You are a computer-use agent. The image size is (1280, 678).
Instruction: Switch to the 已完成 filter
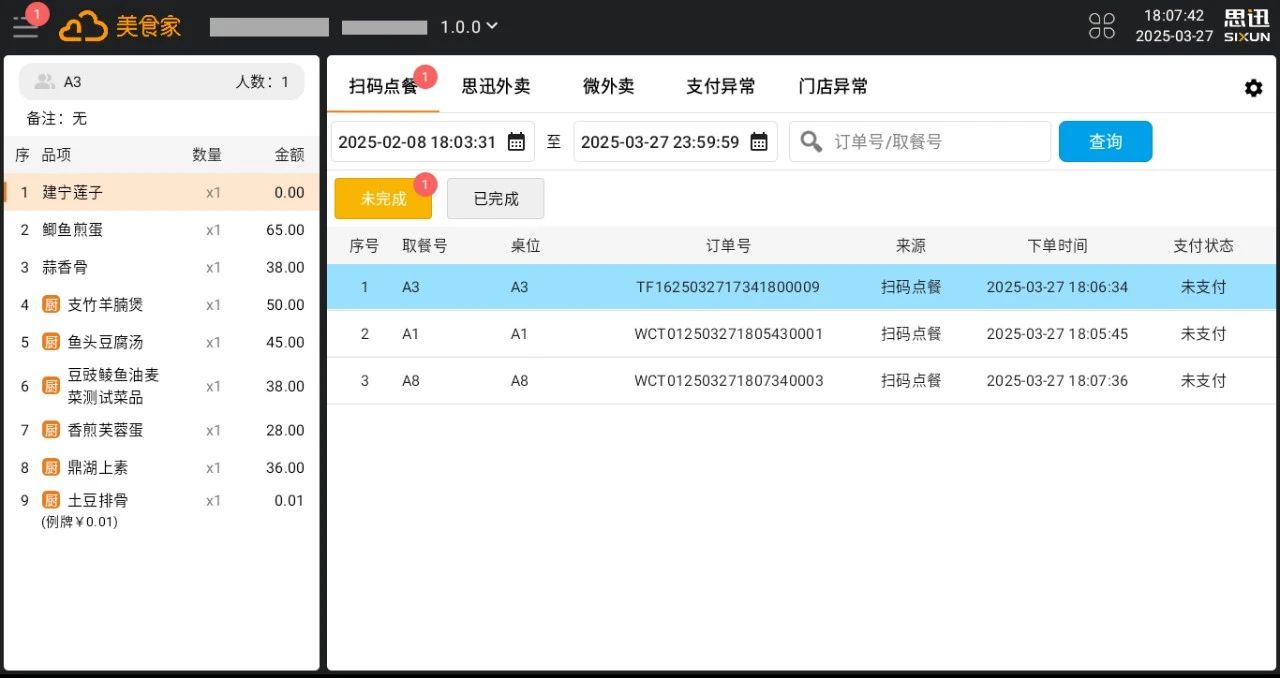tap(495, 198)
